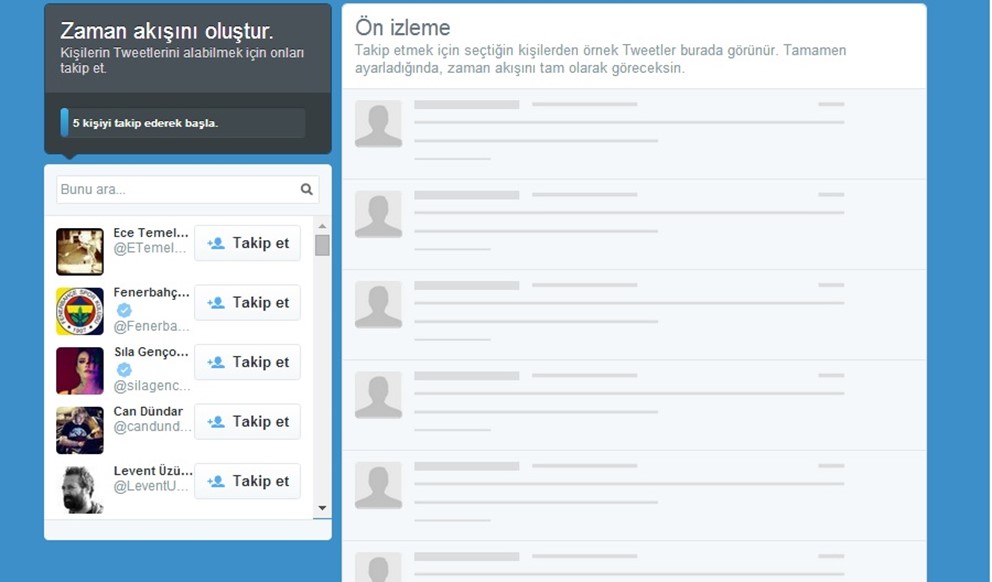Click the suggestions list scrollbar thumb
This screenshot has width=992, height=582.
(323, 245)
